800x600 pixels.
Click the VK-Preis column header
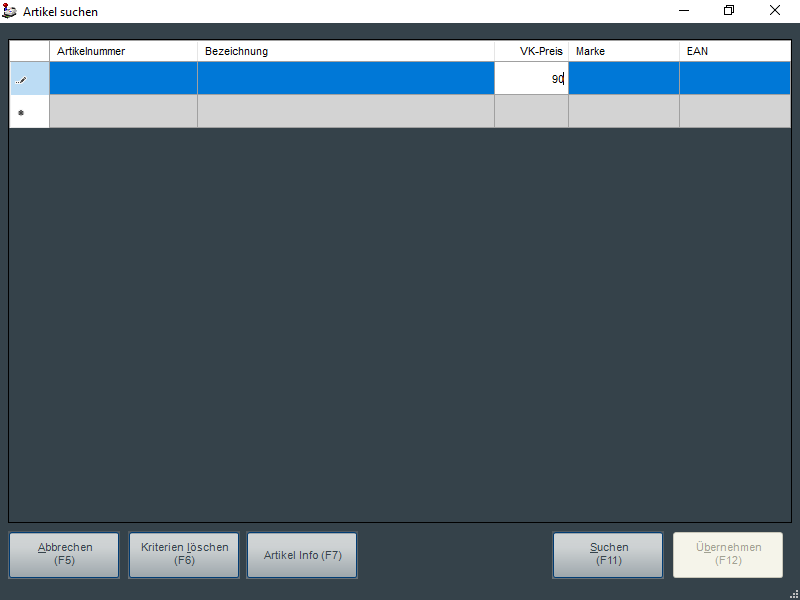coord(531,51)
